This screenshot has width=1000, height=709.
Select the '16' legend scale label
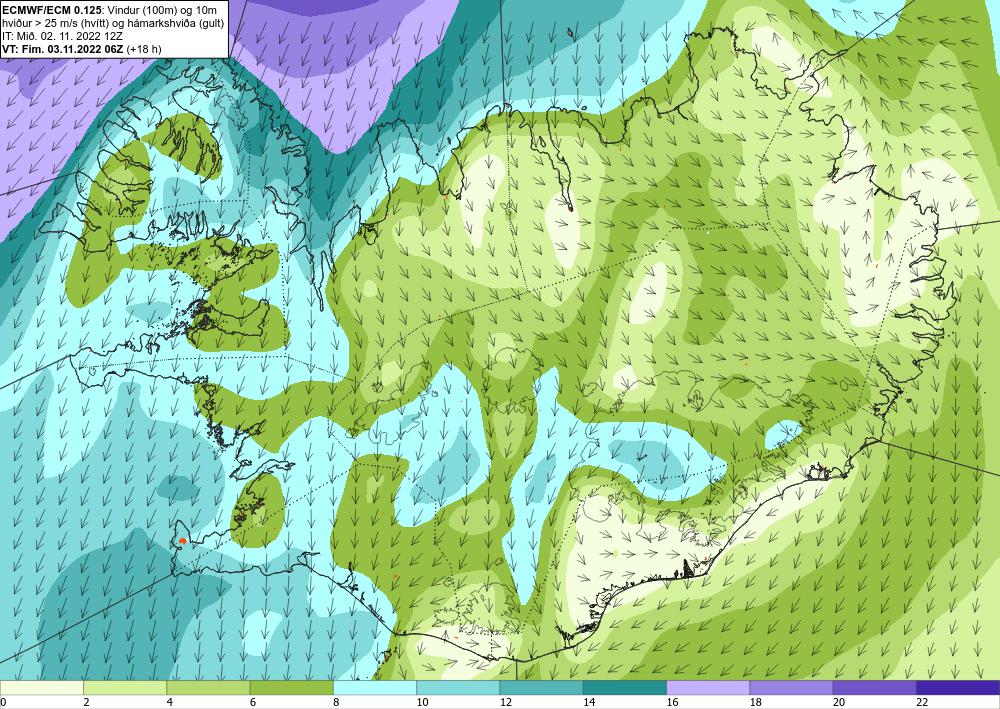coord(672,702)
